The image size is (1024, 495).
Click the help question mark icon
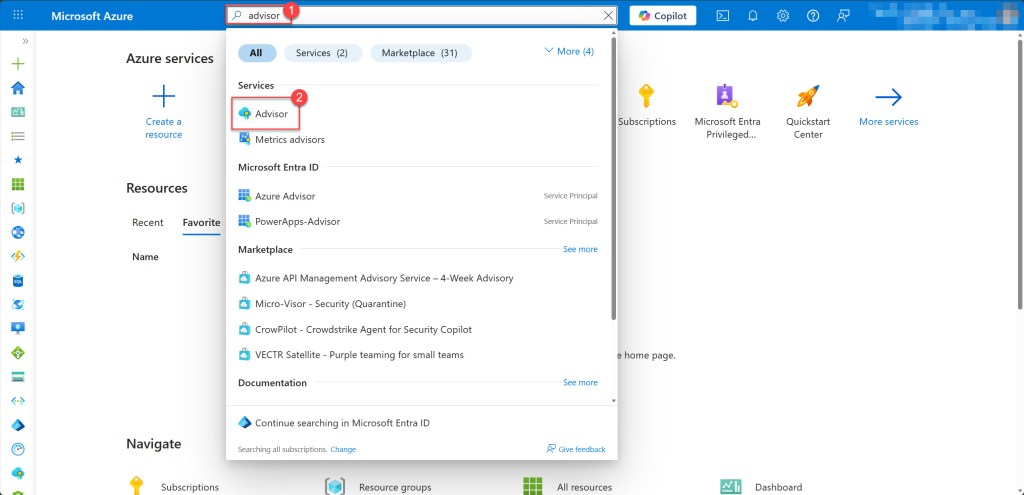pos(813,16)
